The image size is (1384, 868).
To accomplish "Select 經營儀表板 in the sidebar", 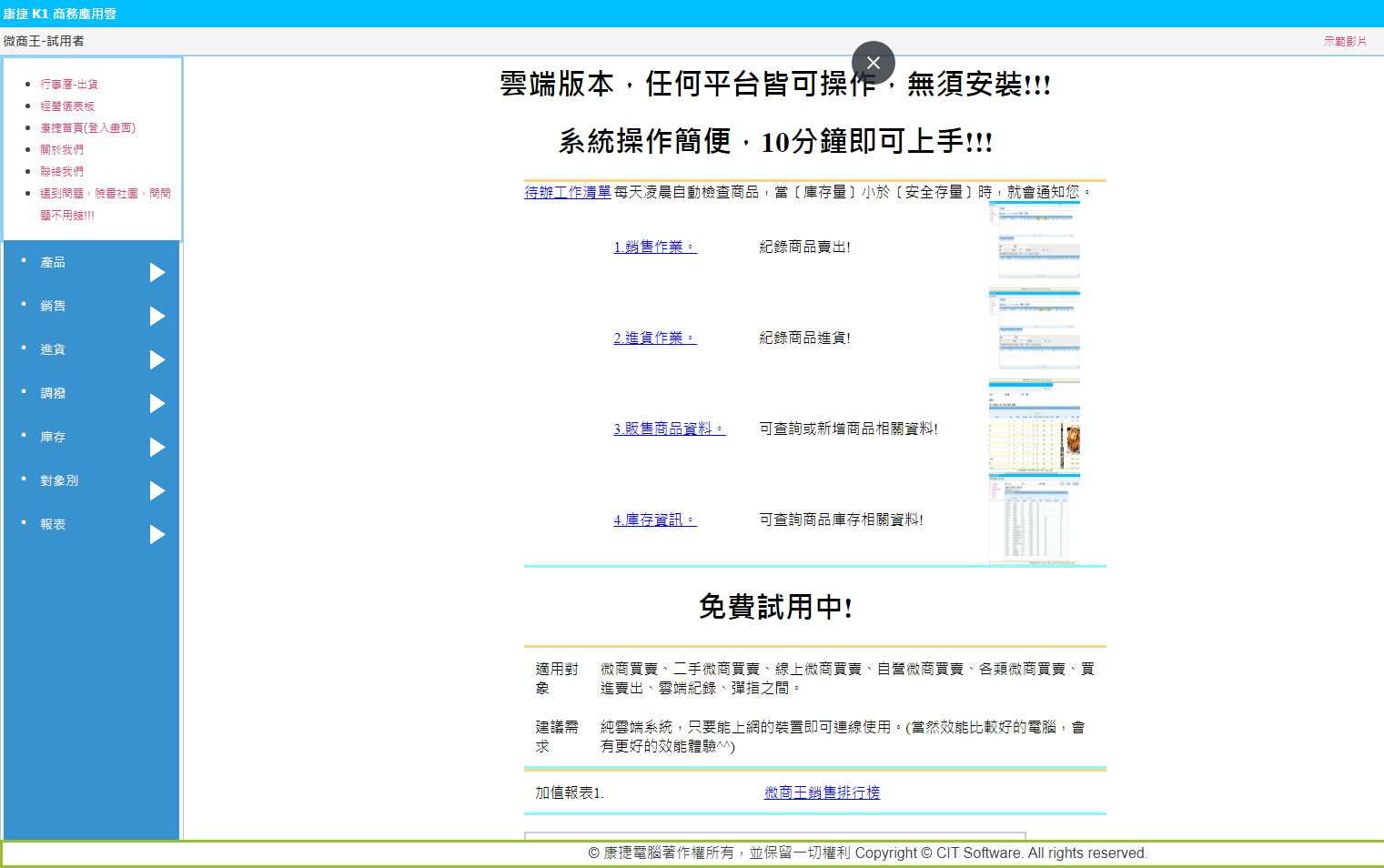I will point(67,106).
